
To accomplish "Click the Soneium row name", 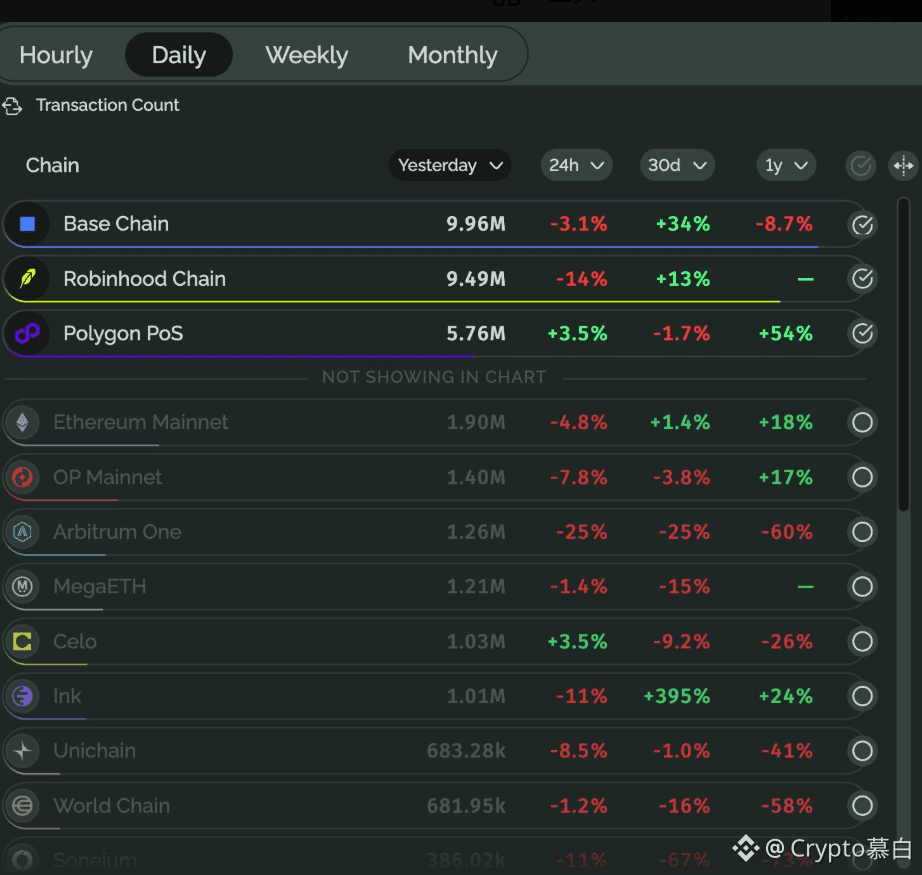I will 95,860.
